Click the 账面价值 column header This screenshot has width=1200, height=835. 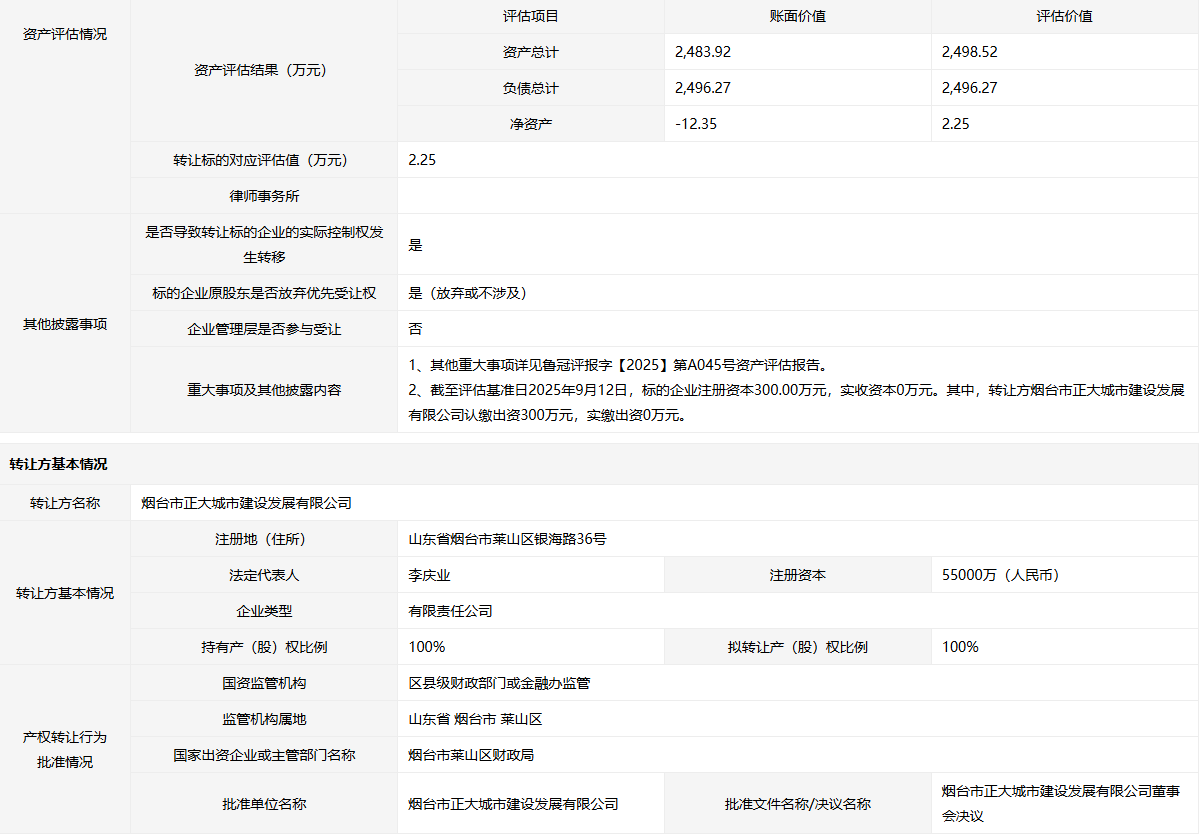pos(797,16)
